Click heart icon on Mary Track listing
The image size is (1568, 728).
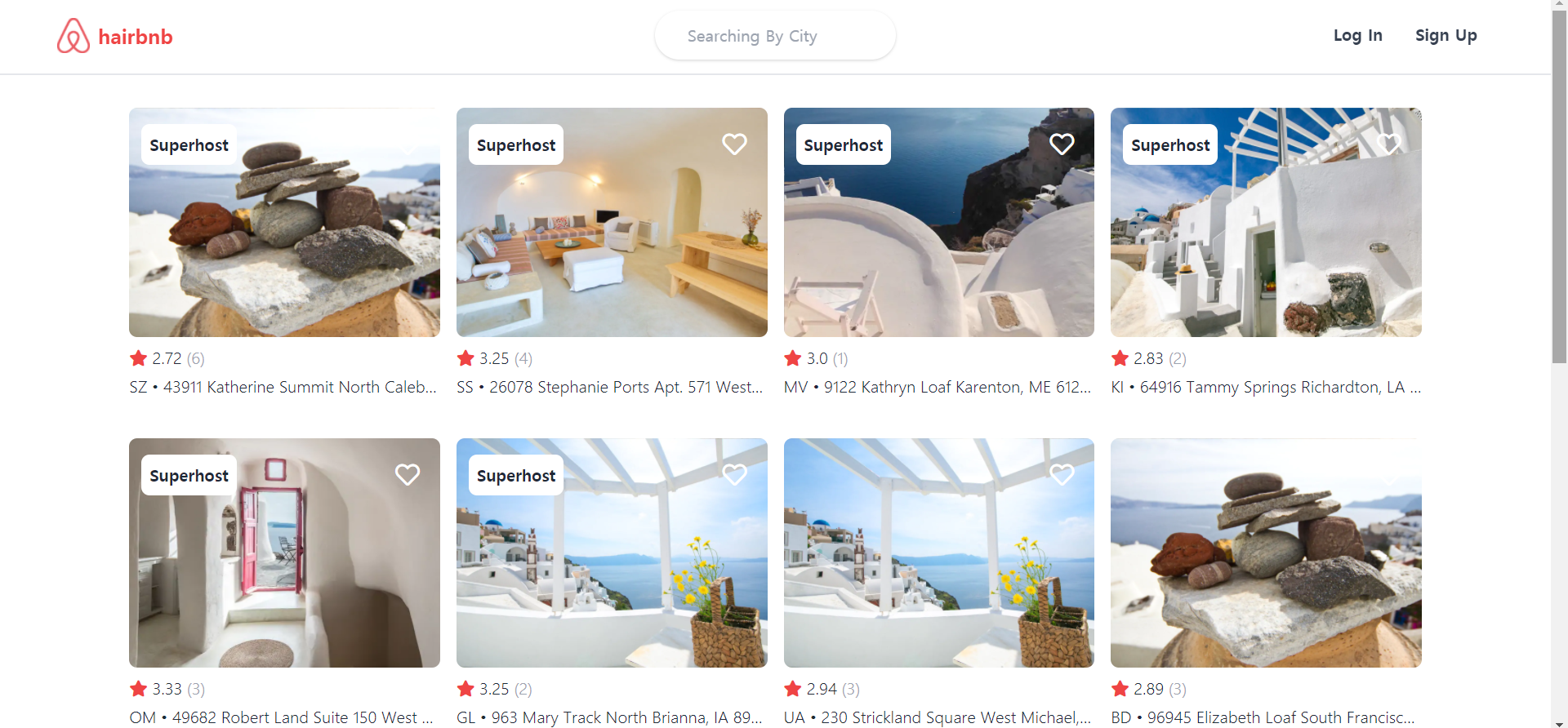(734, 475)
